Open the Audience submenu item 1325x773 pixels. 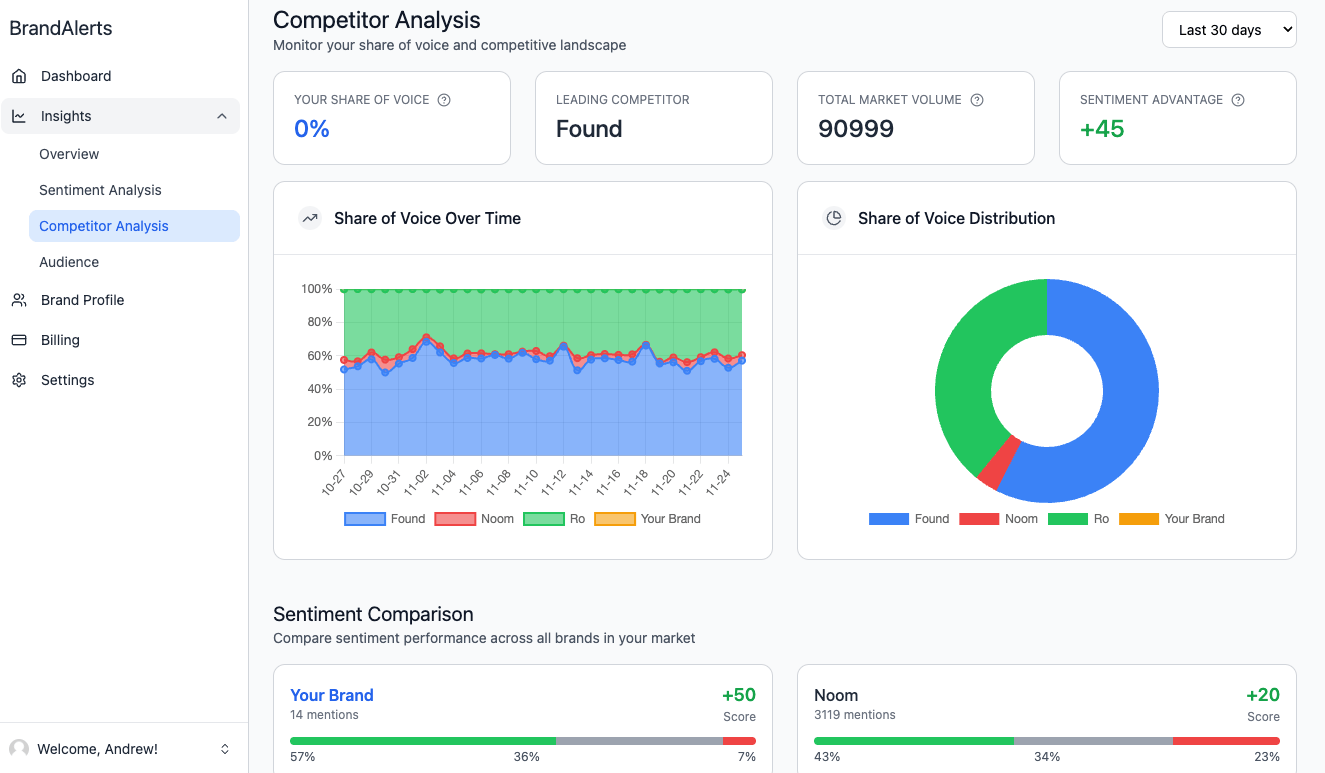click(69, 262)
